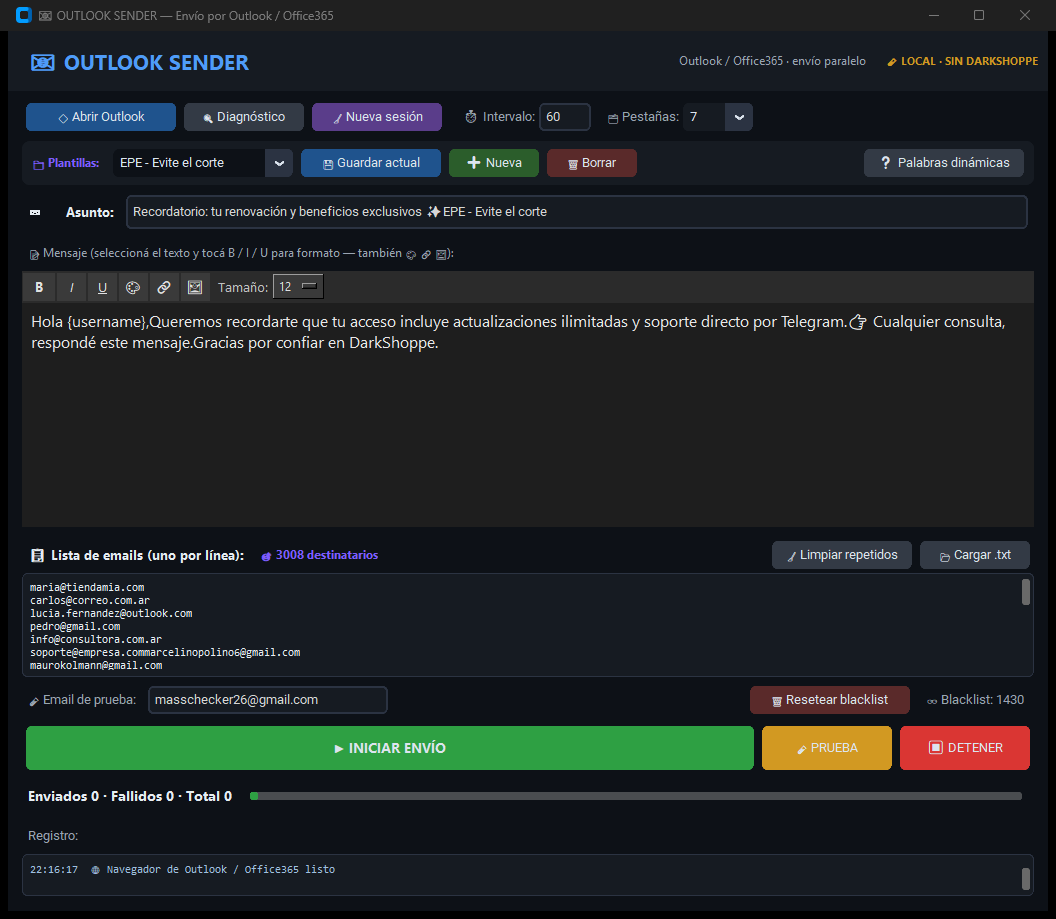Load a list with Cargar .txt
This screenshot has height=919, width=1056.
pos(975,555)
